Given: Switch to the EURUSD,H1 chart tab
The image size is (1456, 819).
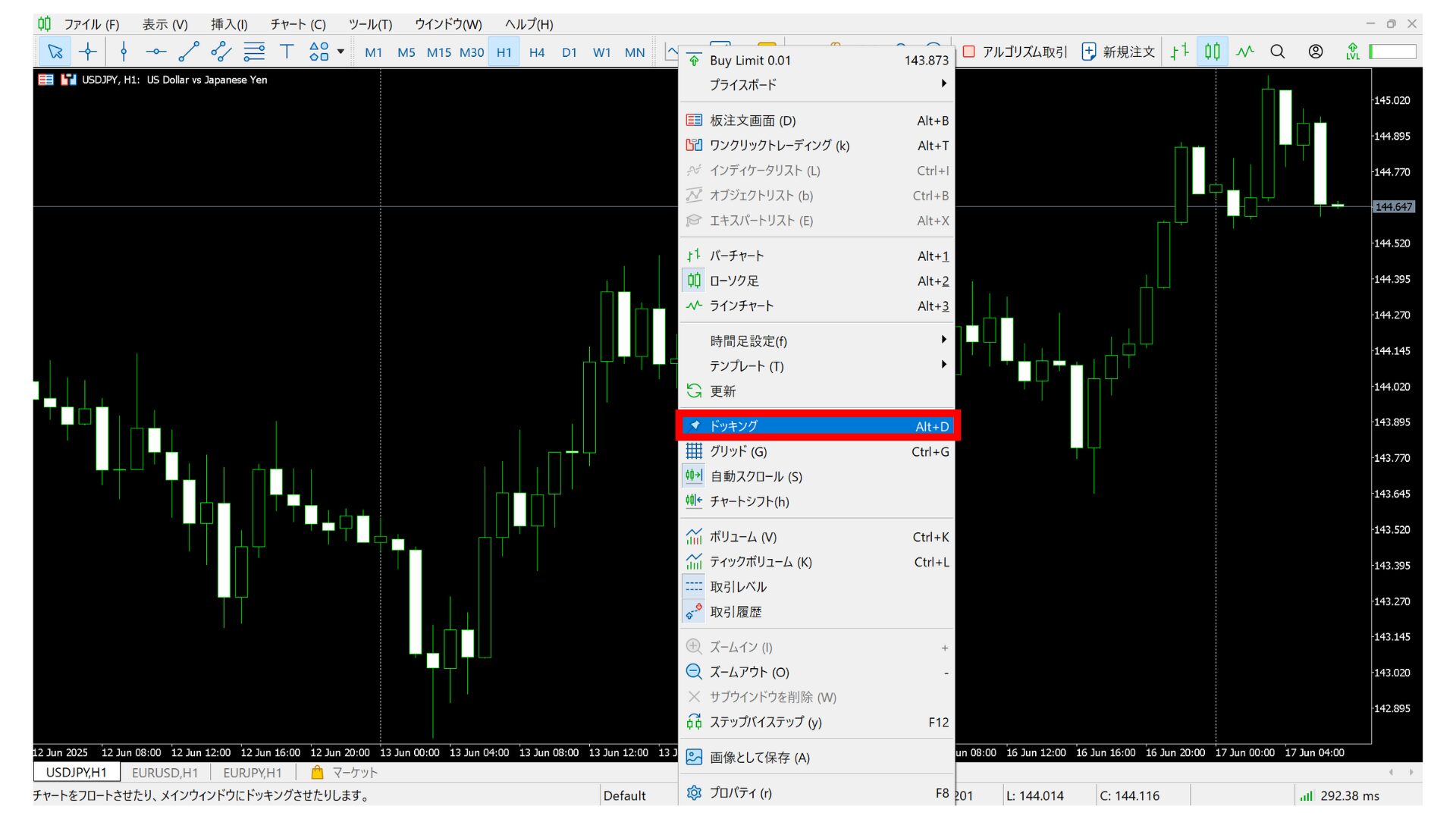Looking at the screenshot, I should point(165,773).
